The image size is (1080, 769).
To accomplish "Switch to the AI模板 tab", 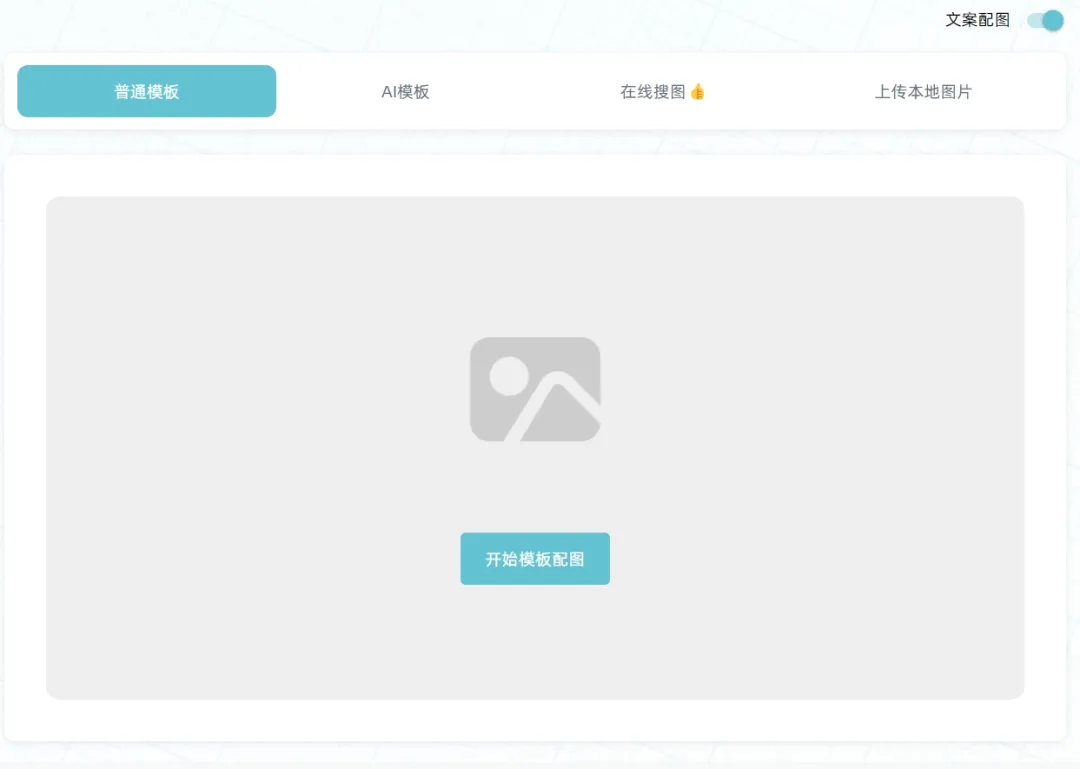I will tap(405, 91).
